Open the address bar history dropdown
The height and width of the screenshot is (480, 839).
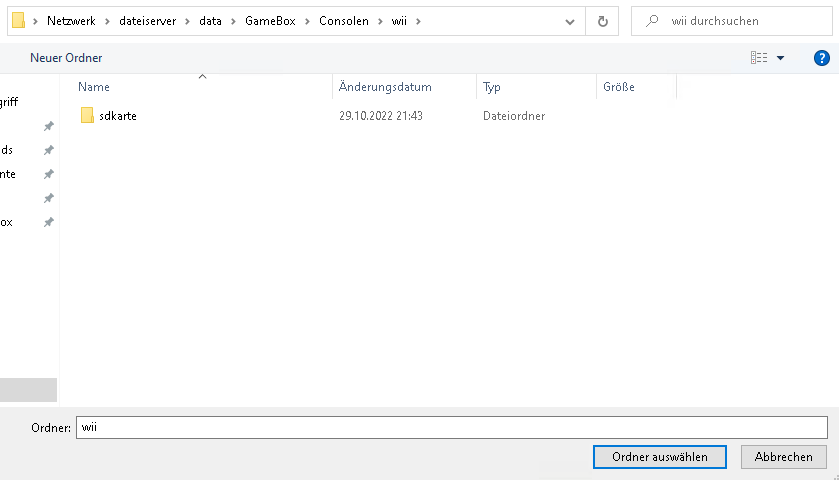tap(569, 21)
